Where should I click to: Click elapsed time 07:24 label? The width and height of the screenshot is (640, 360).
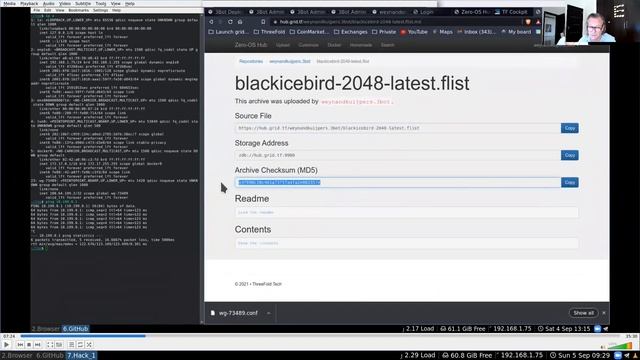pyautogui.click(x=9, y=336)
